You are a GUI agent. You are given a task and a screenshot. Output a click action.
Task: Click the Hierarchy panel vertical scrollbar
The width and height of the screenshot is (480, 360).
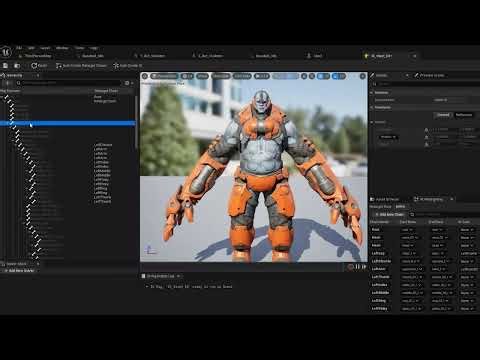[x=136, y=122]
